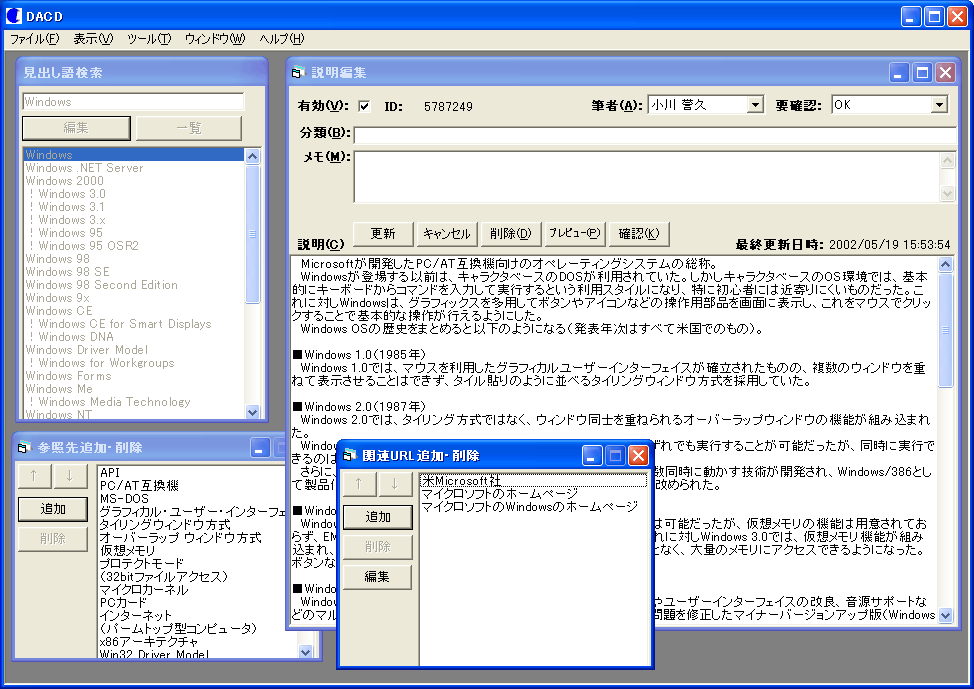The image size is (974, 689).
Task: Open the ヘルプ menu
Action: tap(282, 39)
